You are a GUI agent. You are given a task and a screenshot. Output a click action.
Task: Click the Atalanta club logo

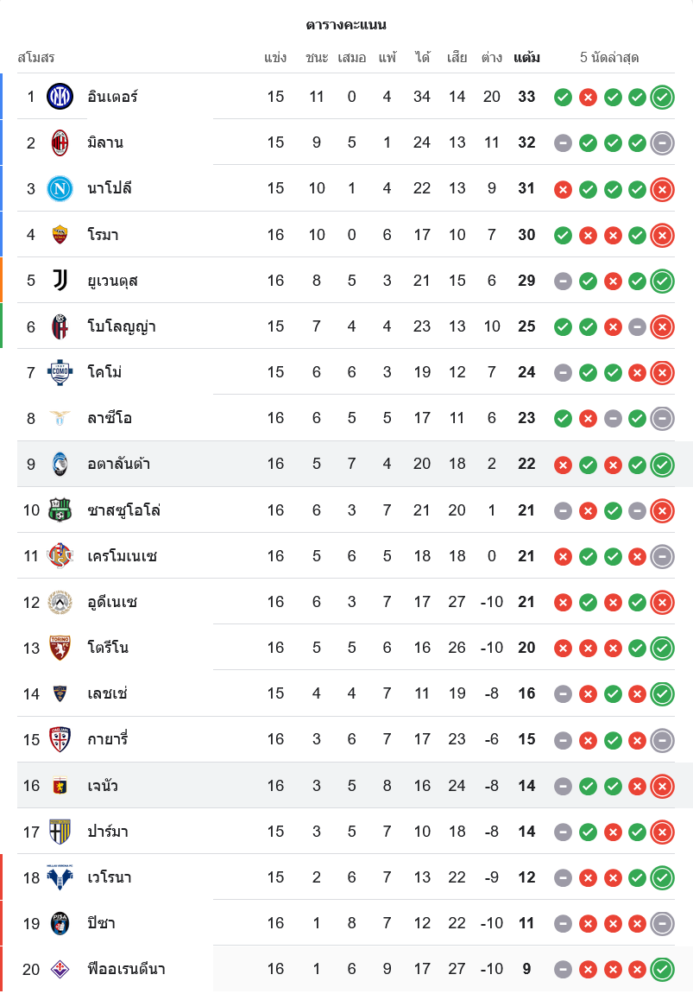click(60, 464)
